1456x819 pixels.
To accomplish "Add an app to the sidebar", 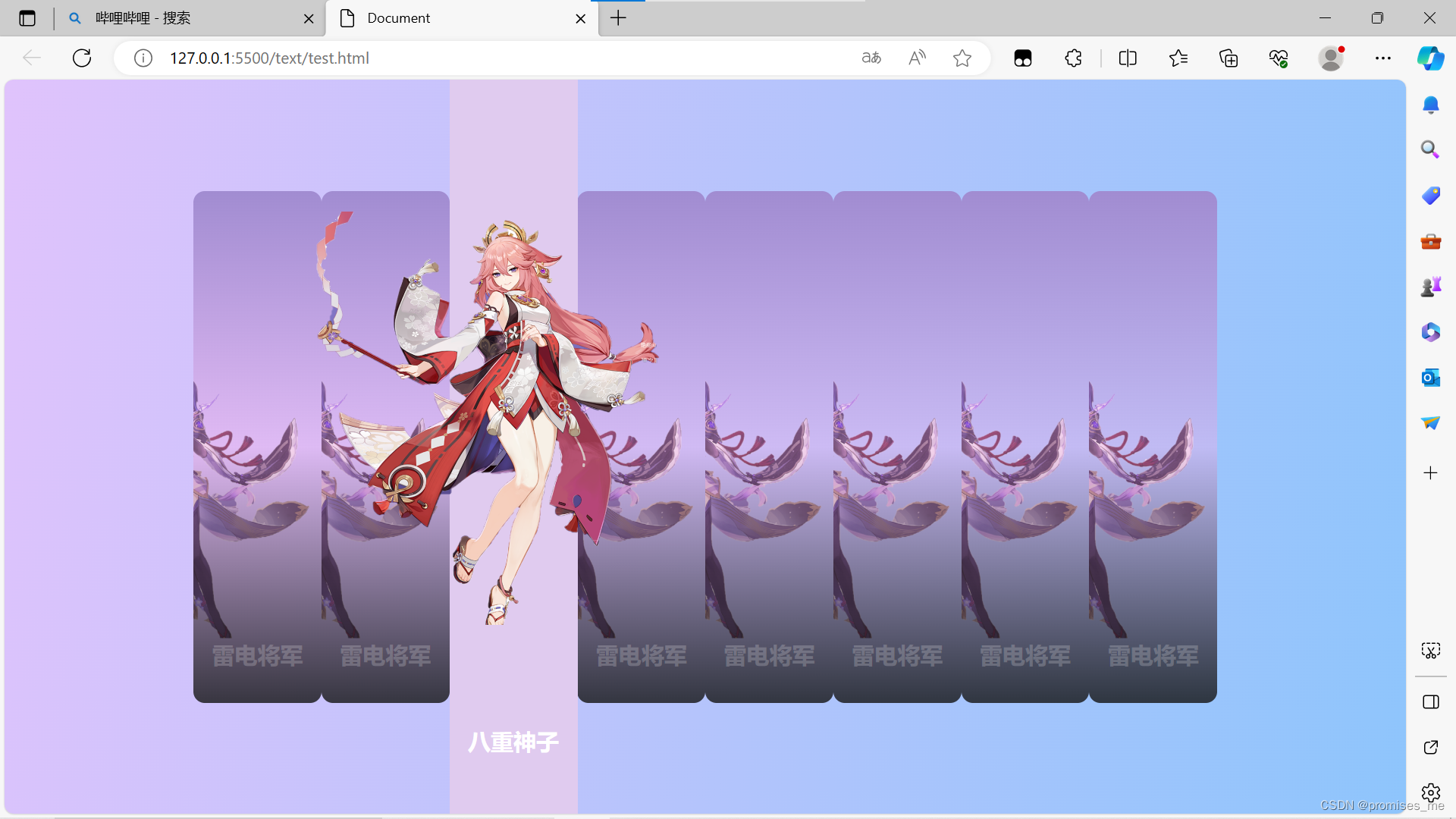I will (x=1431, y=473).
